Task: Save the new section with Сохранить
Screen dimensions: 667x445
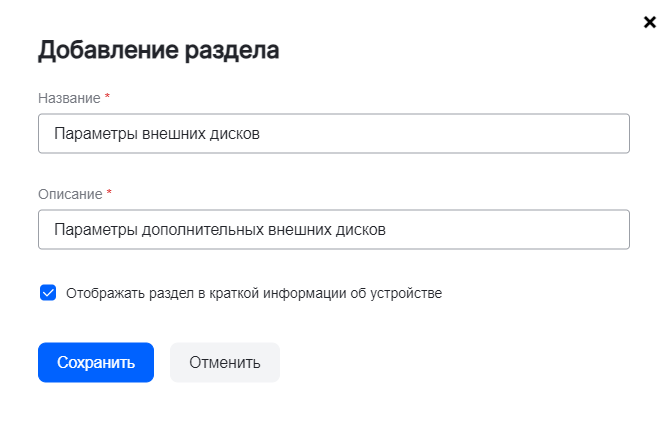Action: coord(96,362)
